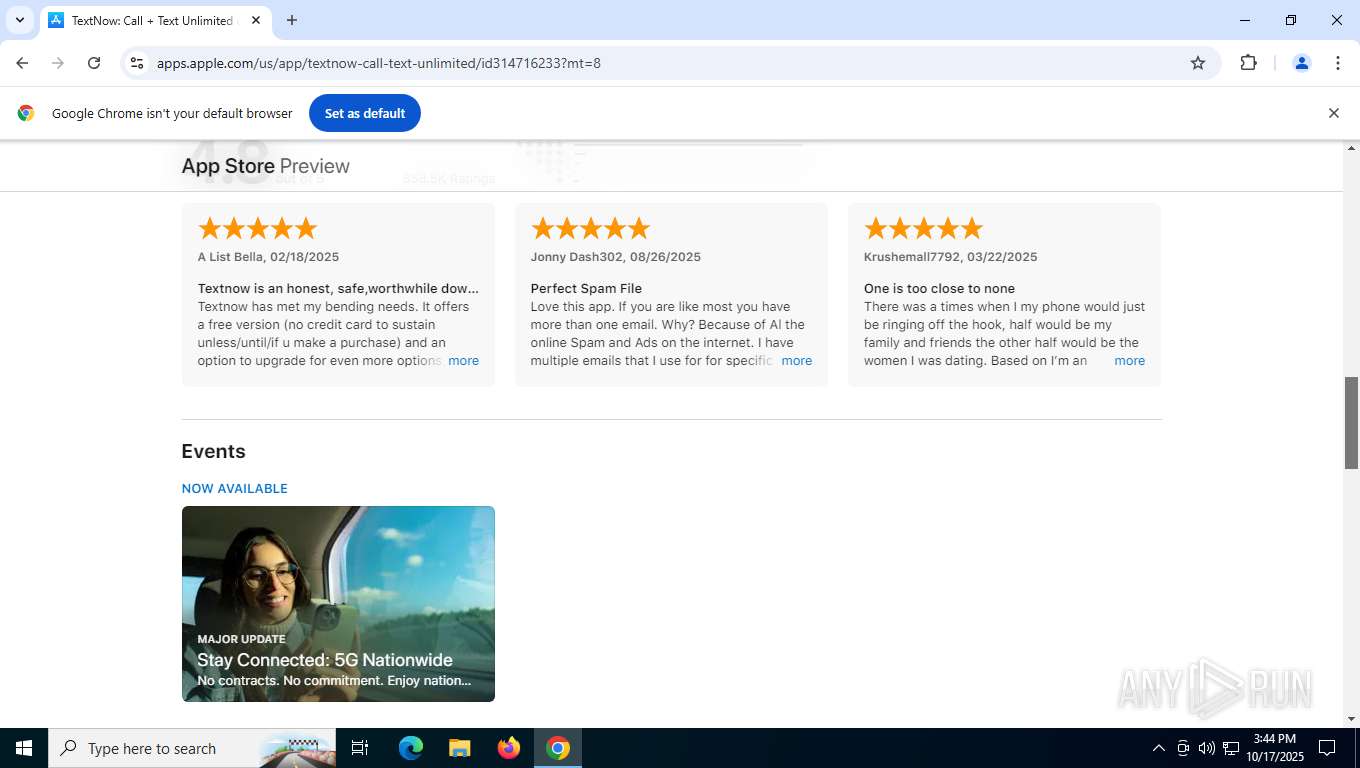Image resolution: width=1360 pixels, height=768 pixels.
Task: Open a new browser tab
Action: coord(292,20)
